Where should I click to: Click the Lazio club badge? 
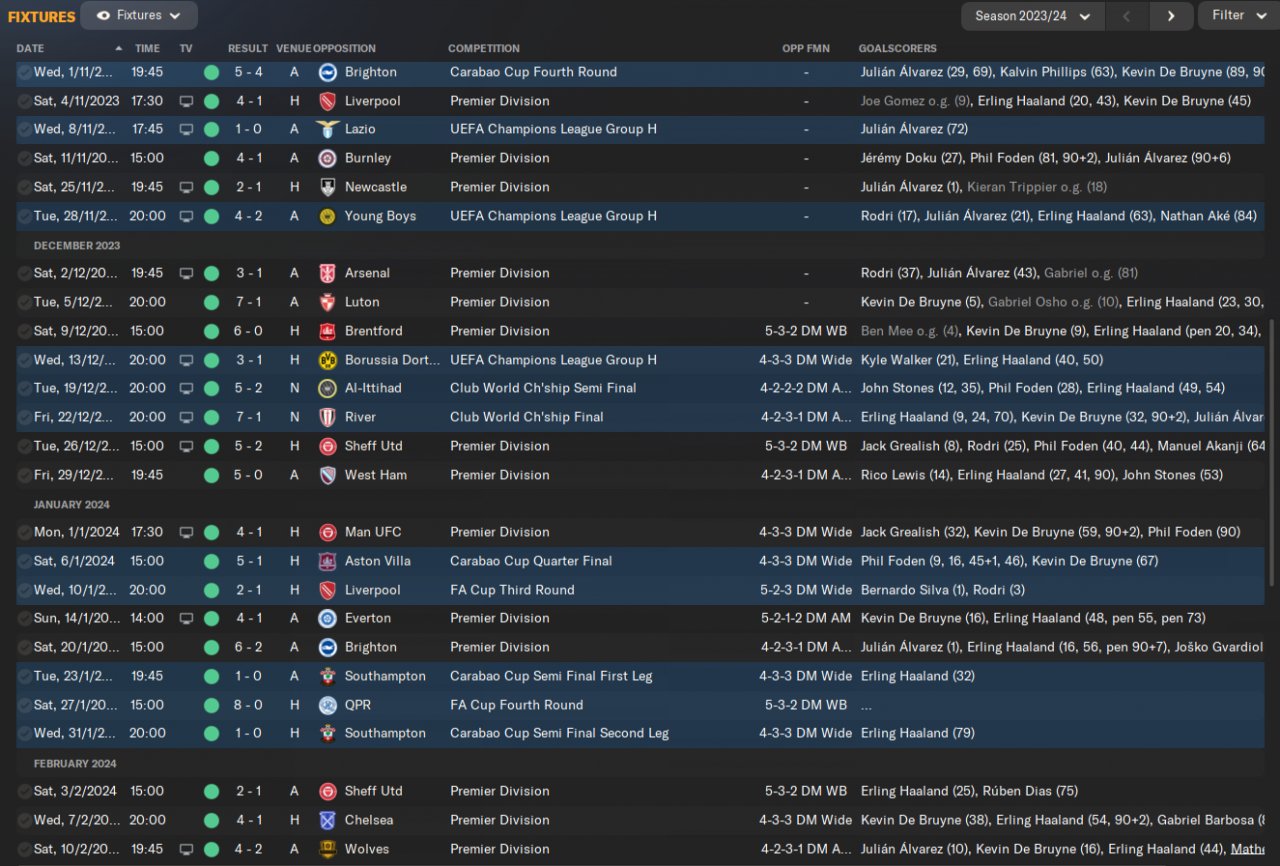point(327,129)
